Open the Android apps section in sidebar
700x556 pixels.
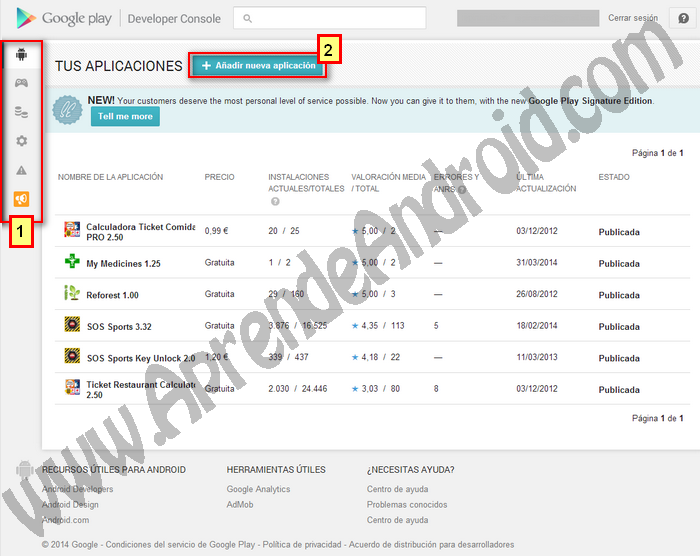[21, 54]
